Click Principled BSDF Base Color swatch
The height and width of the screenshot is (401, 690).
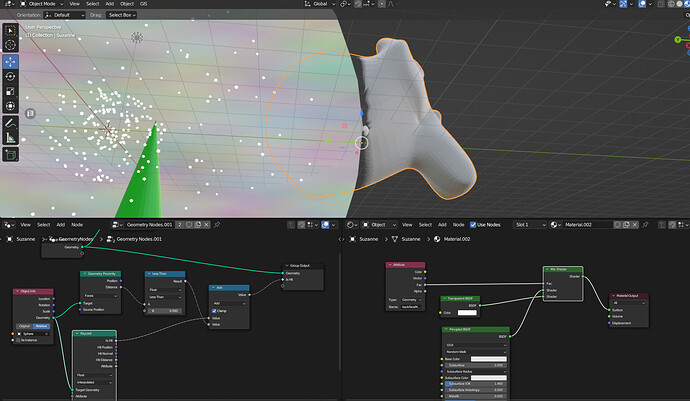pyautogui.click(x=488, y=359)
